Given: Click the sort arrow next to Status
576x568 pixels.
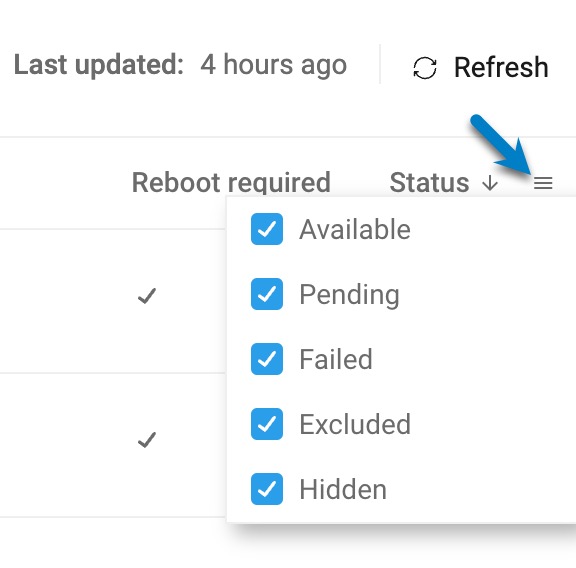Looking at the screenshot, I should [x=490, y=183].
